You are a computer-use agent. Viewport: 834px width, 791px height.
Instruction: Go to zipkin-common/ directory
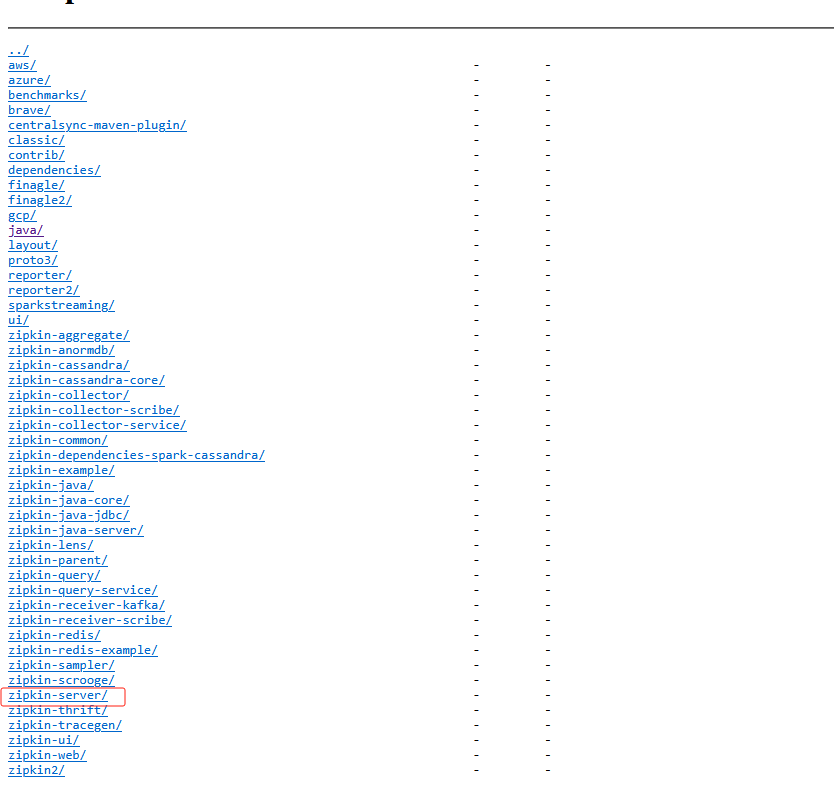click(58, 440)
